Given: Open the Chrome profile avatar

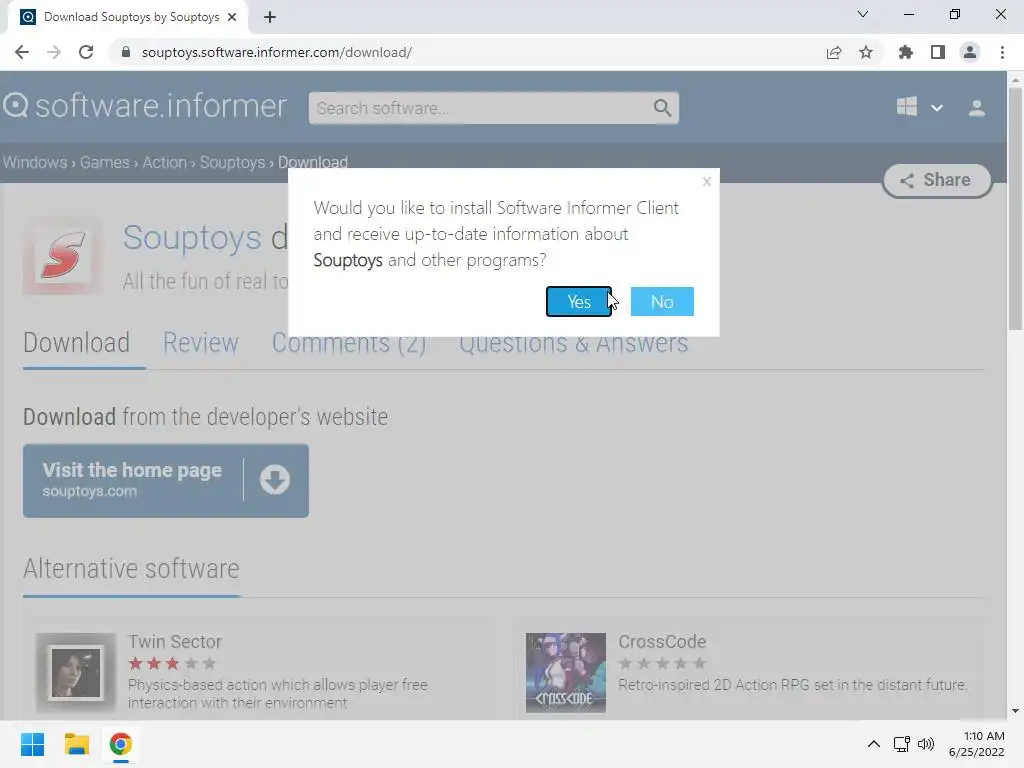Looking at the screenshot, I should pos(970,52).
